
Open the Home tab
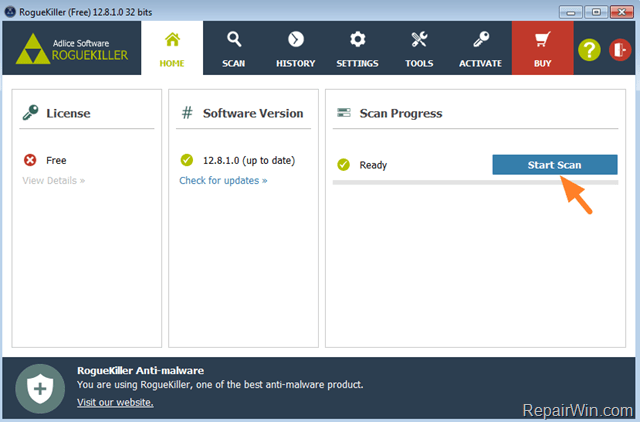[172, 48]
